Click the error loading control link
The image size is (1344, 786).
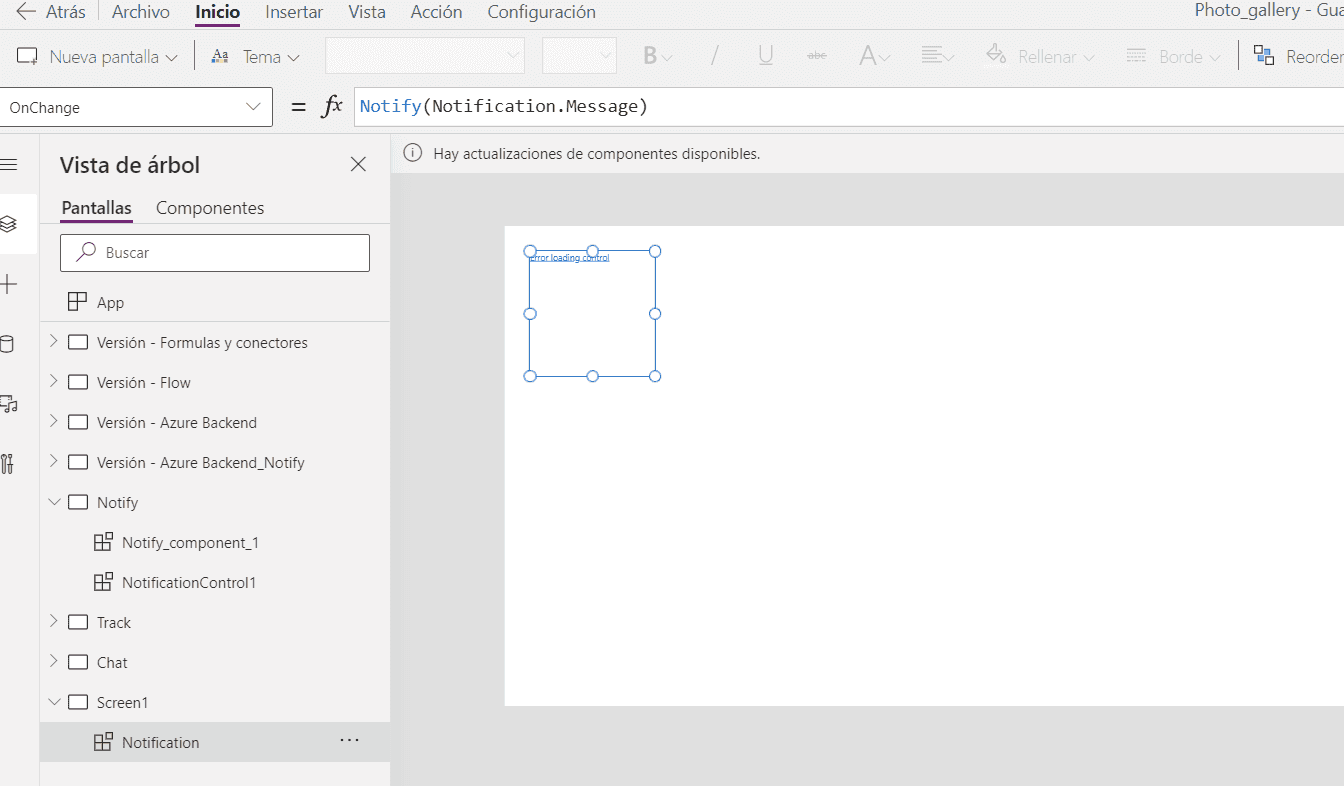click(569, 258)
